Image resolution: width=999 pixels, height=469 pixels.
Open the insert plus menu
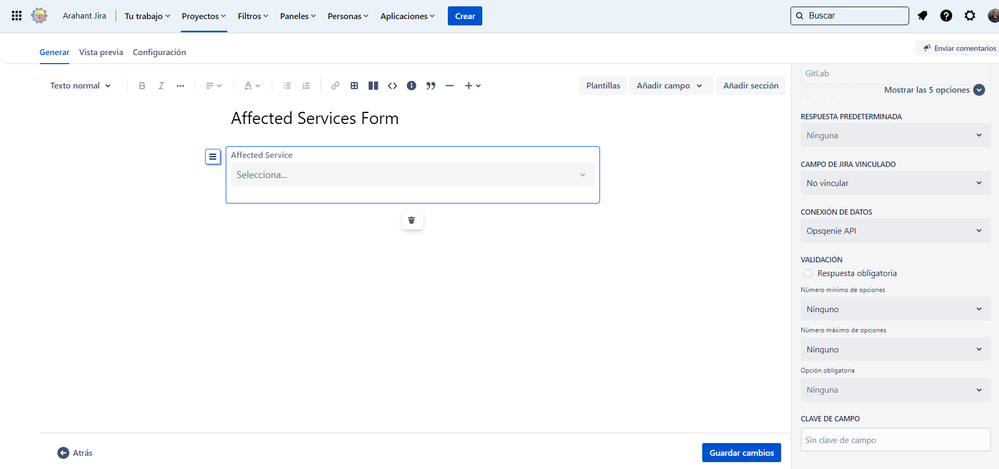[472, 85]
